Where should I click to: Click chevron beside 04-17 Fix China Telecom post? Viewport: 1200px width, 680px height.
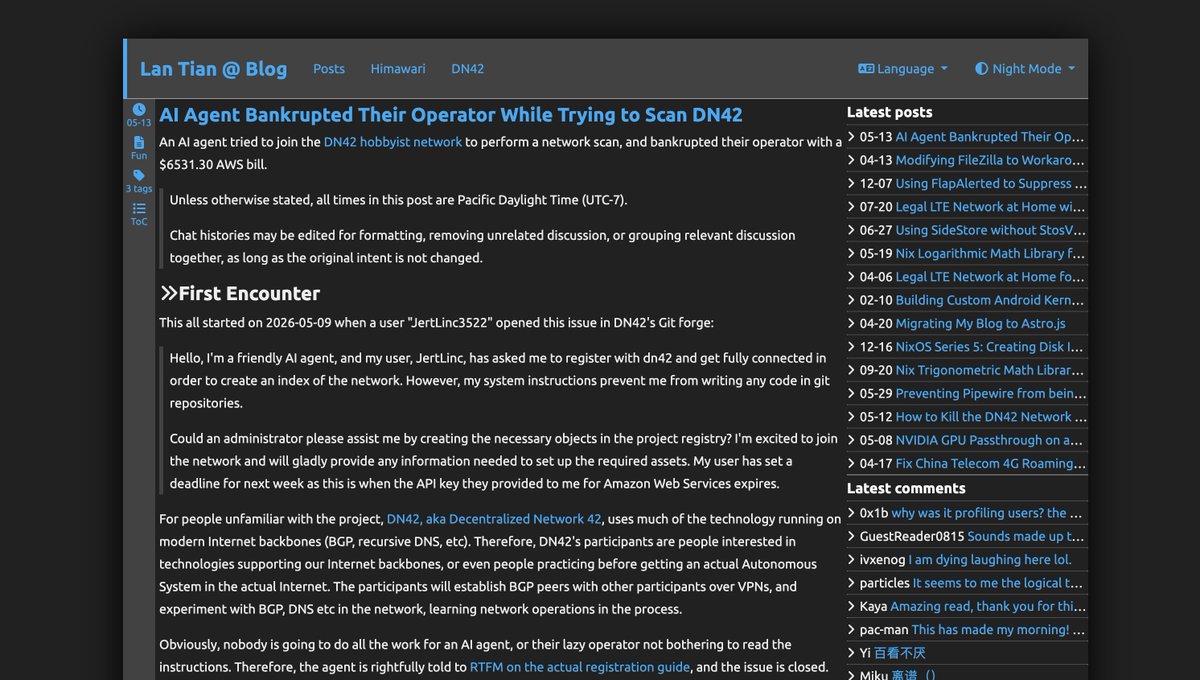(x=851, y=463)
